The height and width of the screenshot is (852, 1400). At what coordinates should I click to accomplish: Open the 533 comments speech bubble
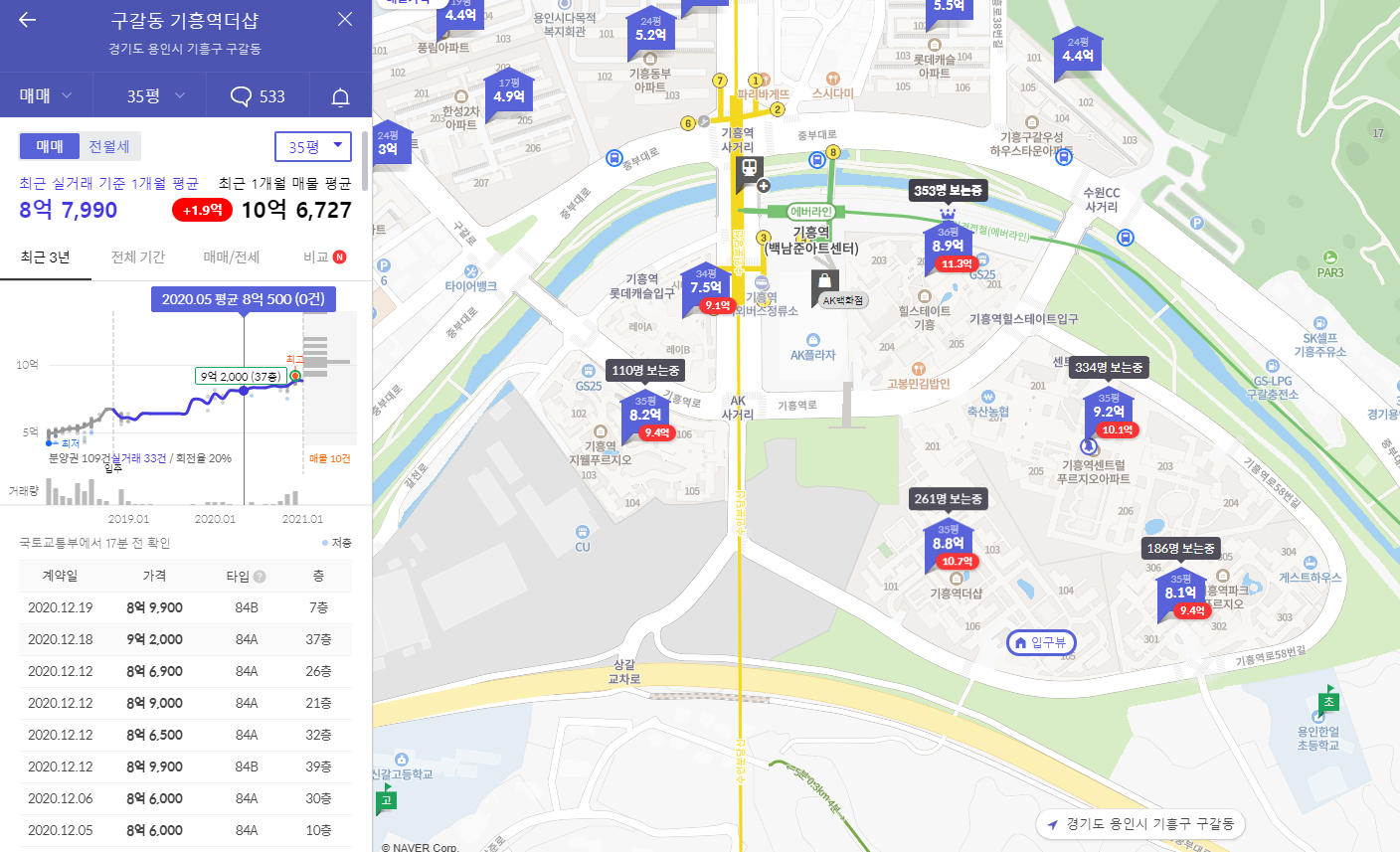(x=258, y=95)
